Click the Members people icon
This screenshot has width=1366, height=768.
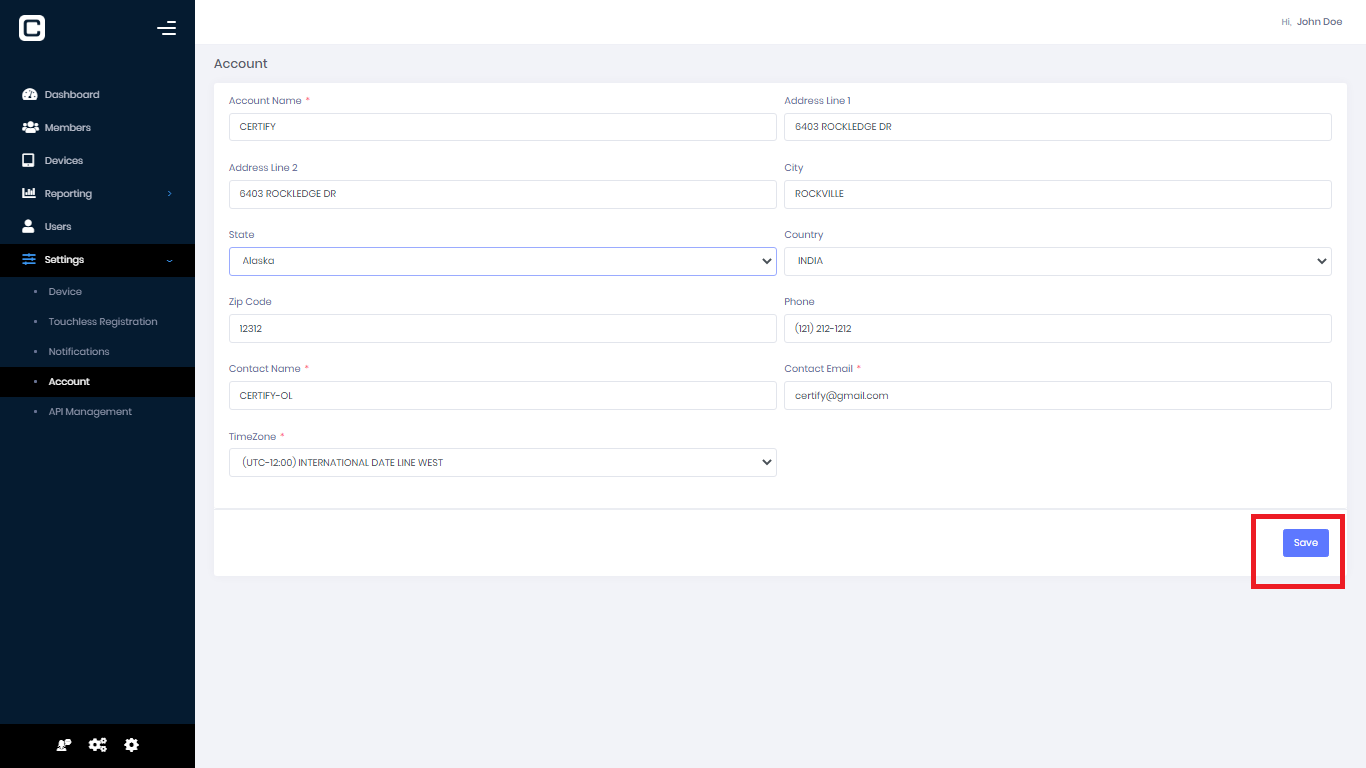click(x=29, y=127)
